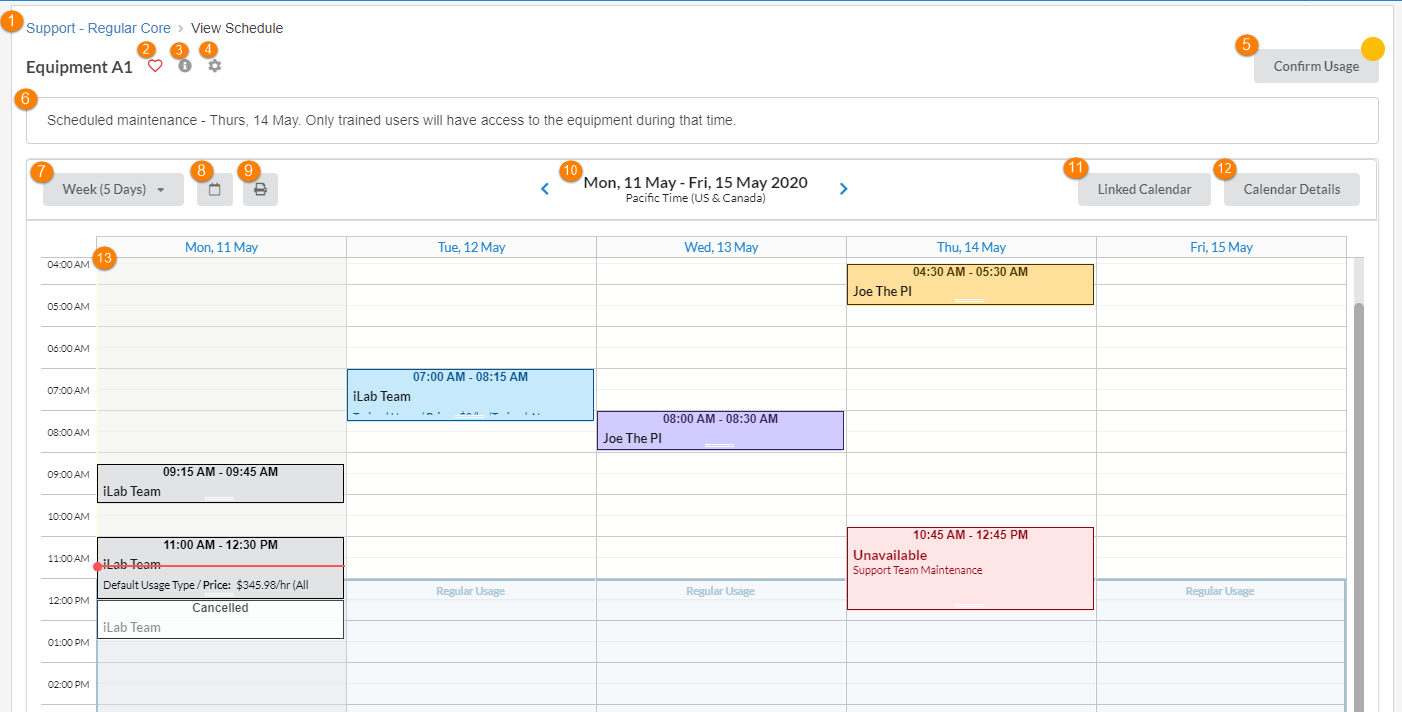Open the Linked Calendar button
This screenshot has width=1402, height=712.
click(x=1144, y=189)
